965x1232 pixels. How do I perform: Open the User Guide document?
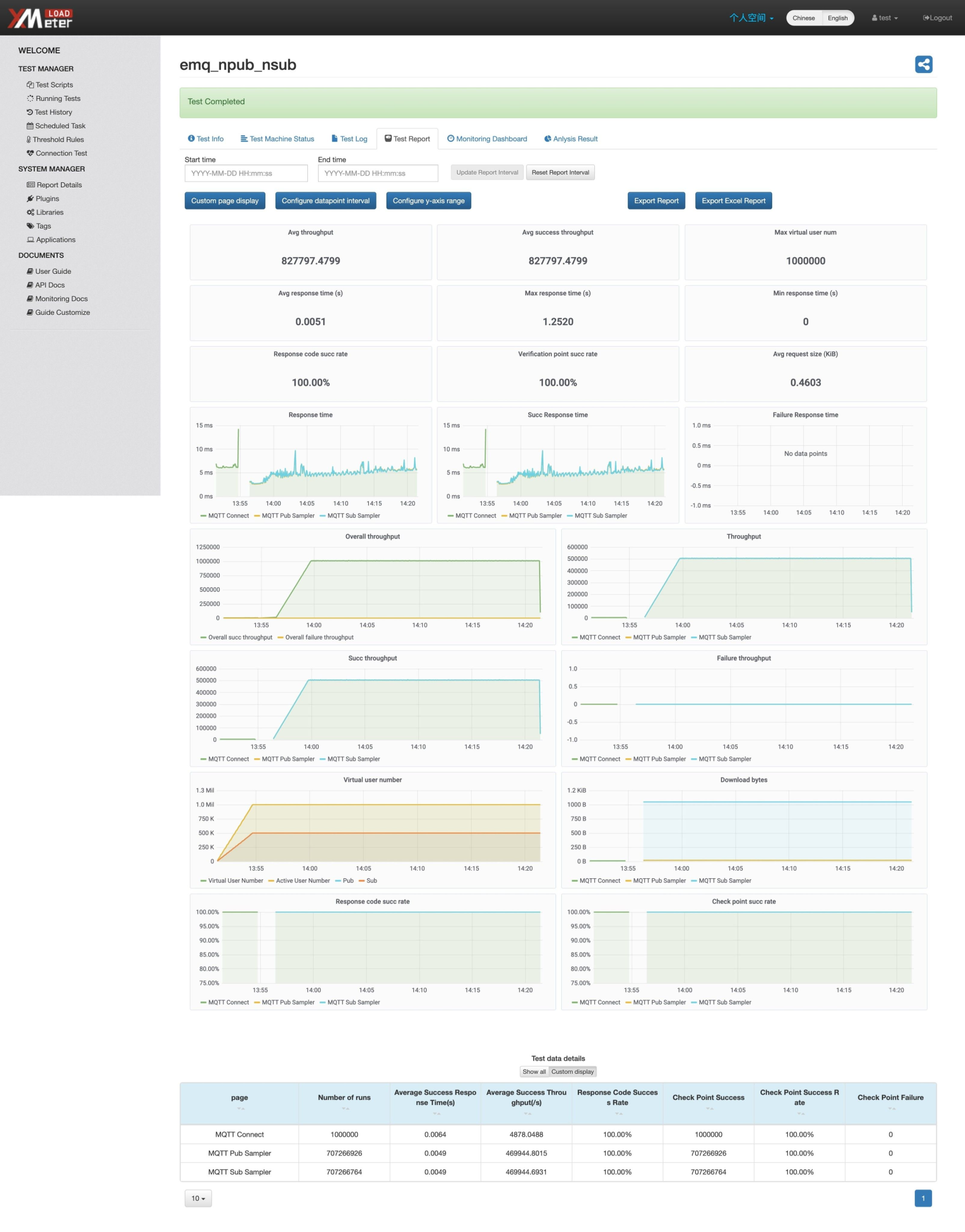[x=49, y=271]
